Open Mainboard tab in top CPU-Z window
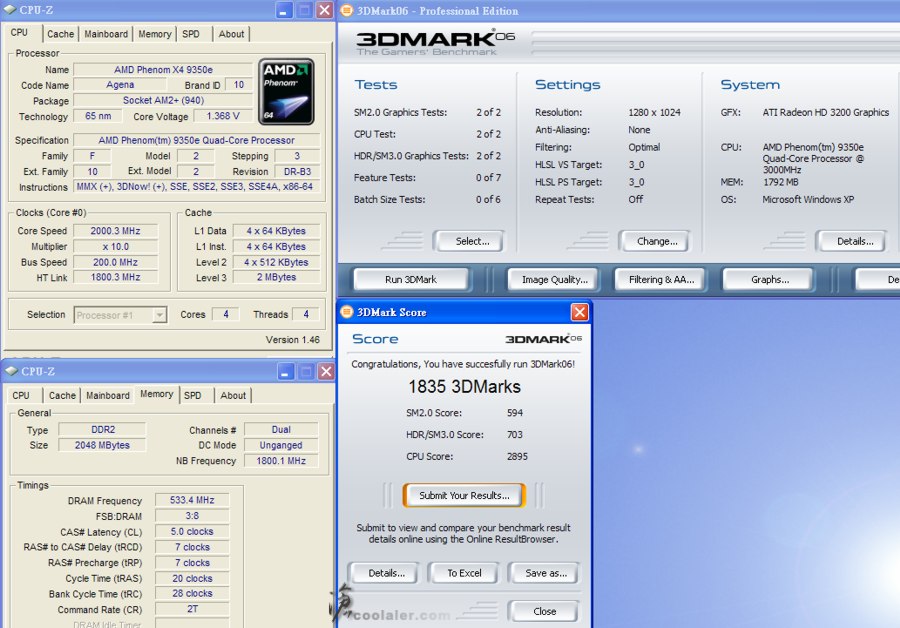The height and width of the screenshot is (628, 900). [x=106, y=34]
